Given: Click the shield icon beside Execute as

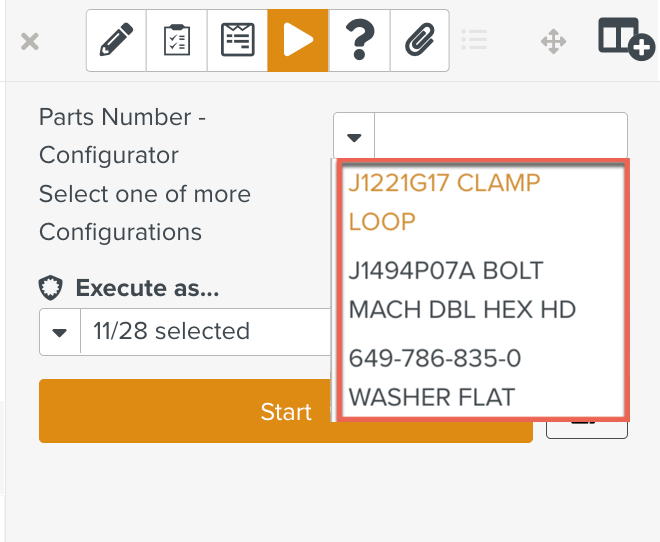Looking at the screenshot, I should (x=51, y=289).
